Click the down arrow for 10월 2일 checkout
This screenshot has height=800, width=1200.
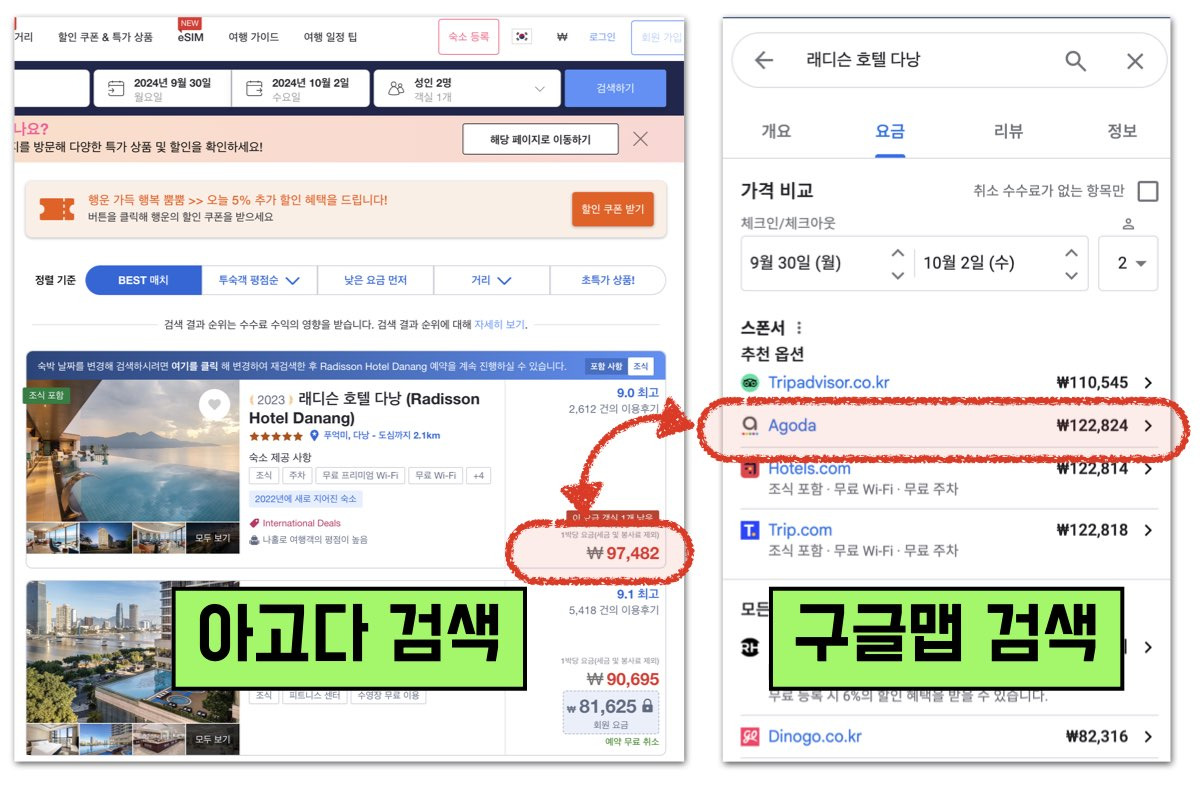point(1071,274)
